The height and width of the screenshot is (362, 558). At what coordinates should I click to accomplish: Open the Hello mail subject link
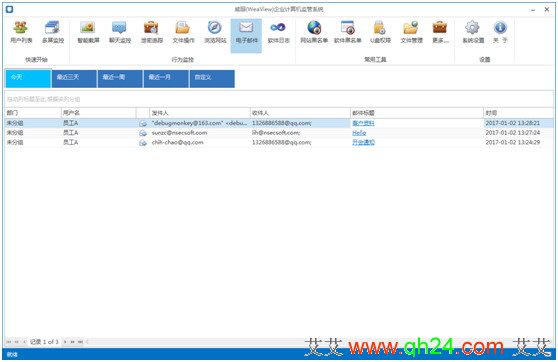pyautogui.click(x=359, y=133)
